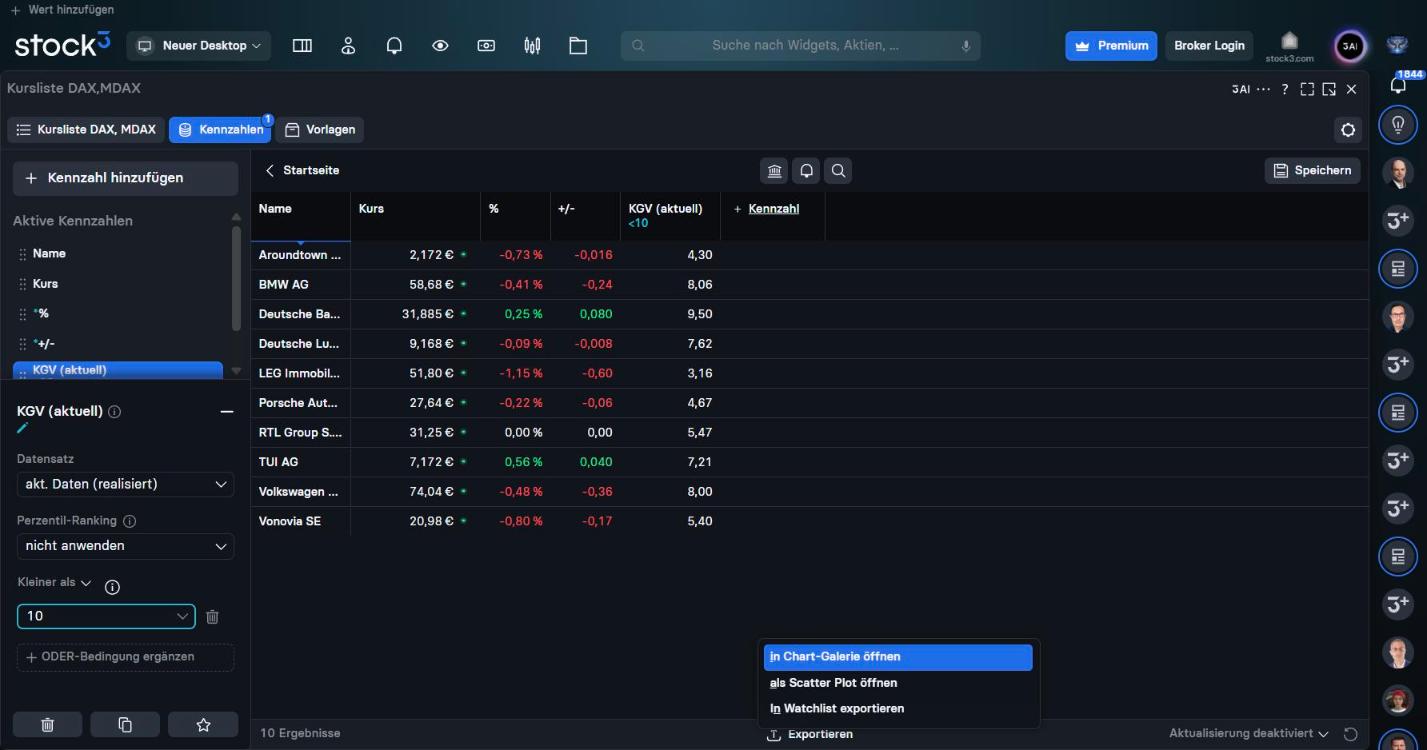Click ODER-Bedingung ergänzen
Viewport: 1427px width, 750px height.
tap(126, 657)
